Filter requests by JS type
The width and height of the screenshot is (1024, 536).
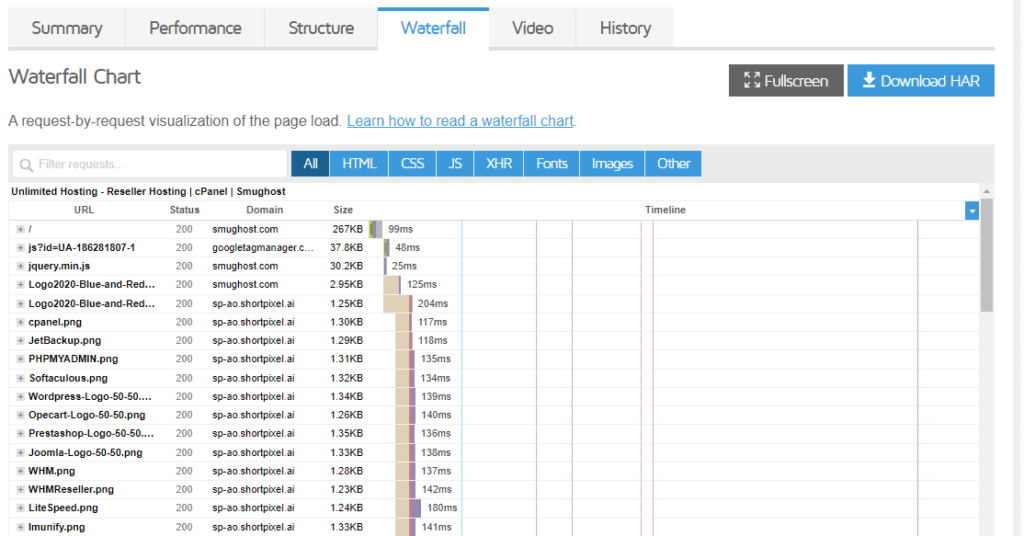(x=455, y=164)
